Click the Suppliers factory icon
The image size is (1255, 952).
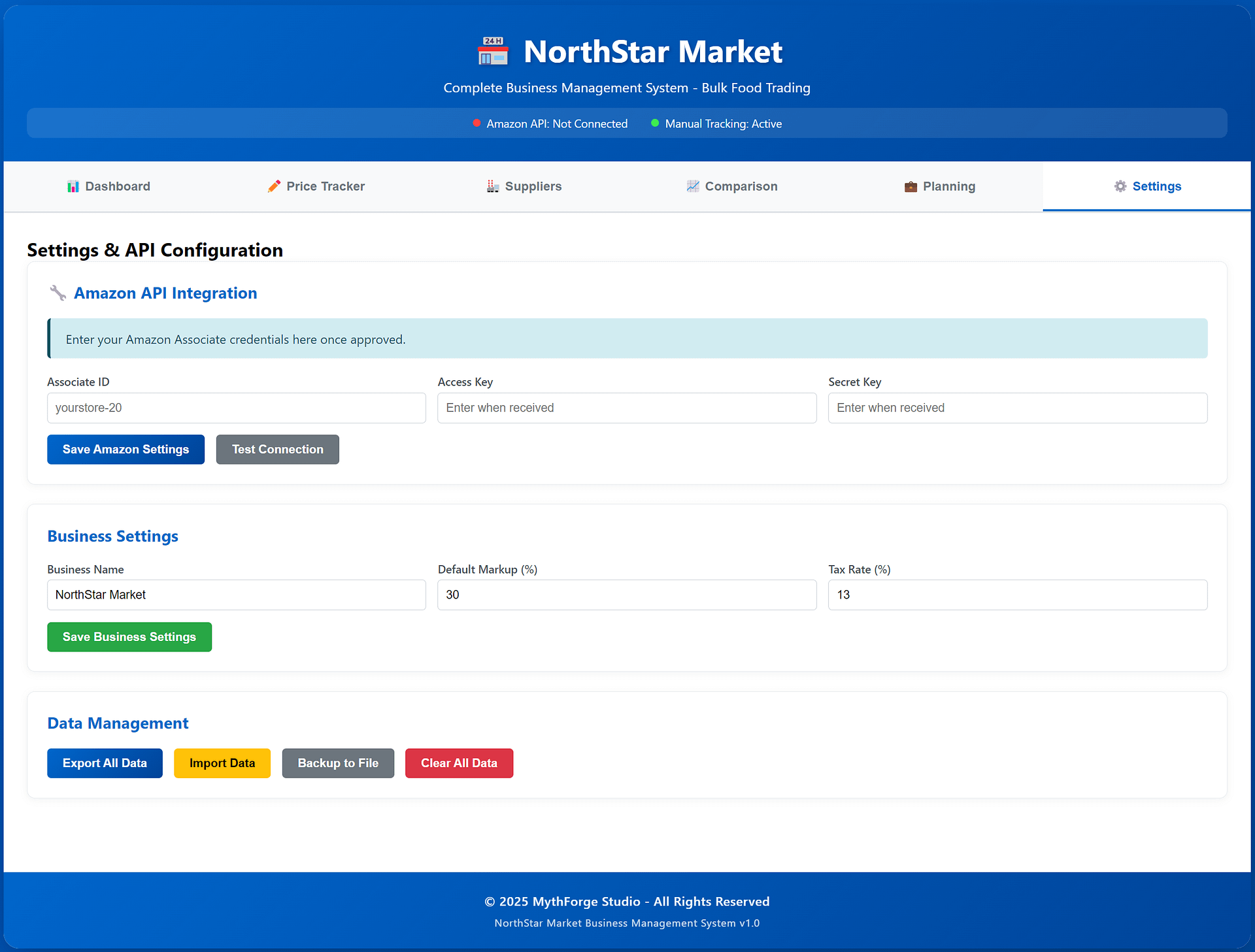coord(493,187)
